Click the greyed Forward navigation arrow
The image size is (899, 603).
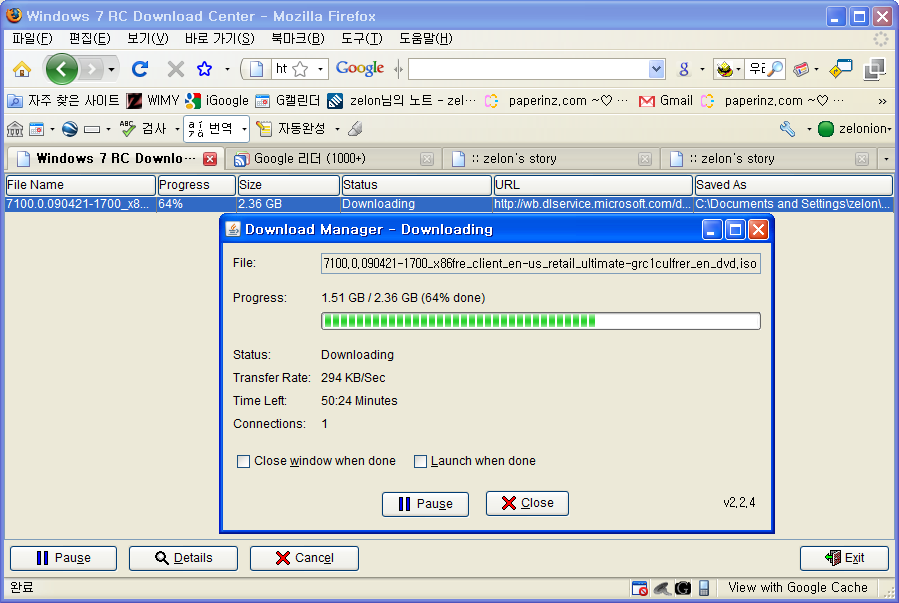click(91, 69)
